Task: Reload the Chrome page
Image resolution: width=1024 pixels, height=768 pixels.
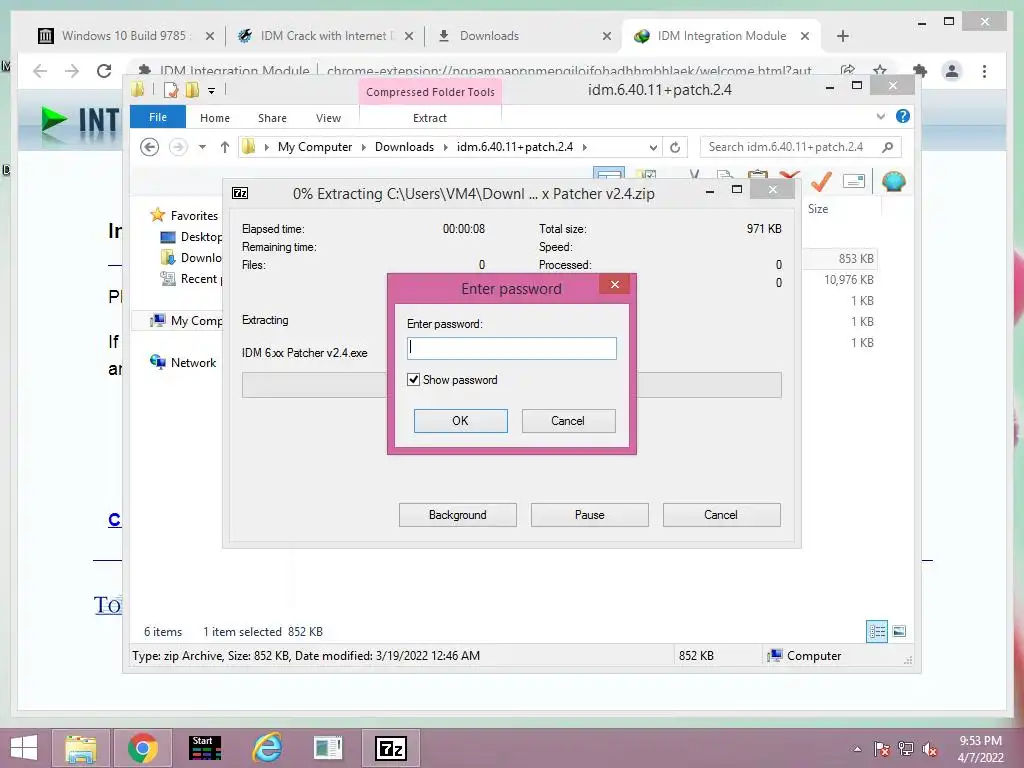Action: pyautogui.click(x=104, y=71)
